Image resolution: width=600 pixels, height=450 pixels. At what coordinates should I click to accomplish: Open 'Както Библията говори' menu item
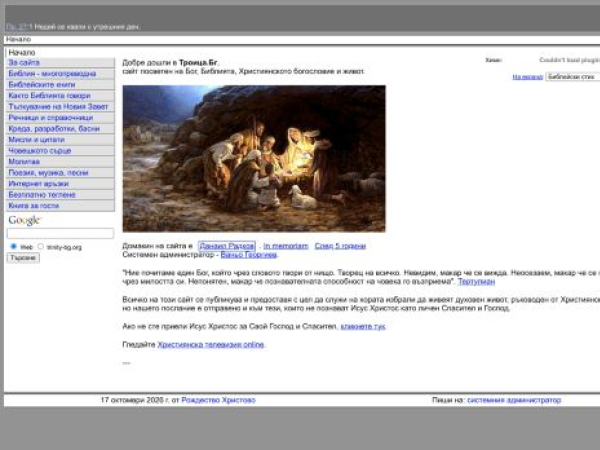(x=60, y=96)
